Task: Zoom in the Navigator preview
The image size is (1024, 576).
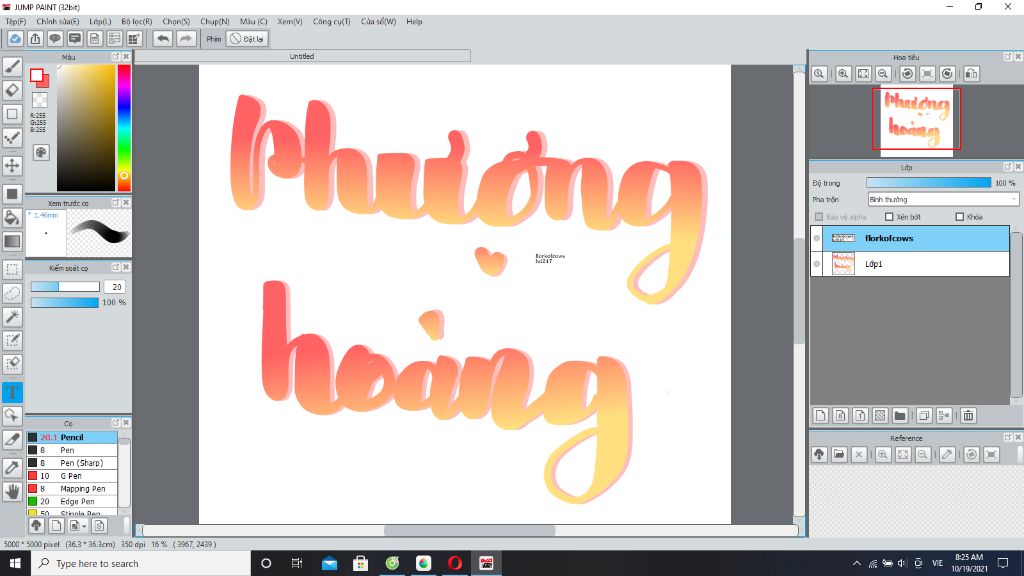Action: tap(843, 74)
